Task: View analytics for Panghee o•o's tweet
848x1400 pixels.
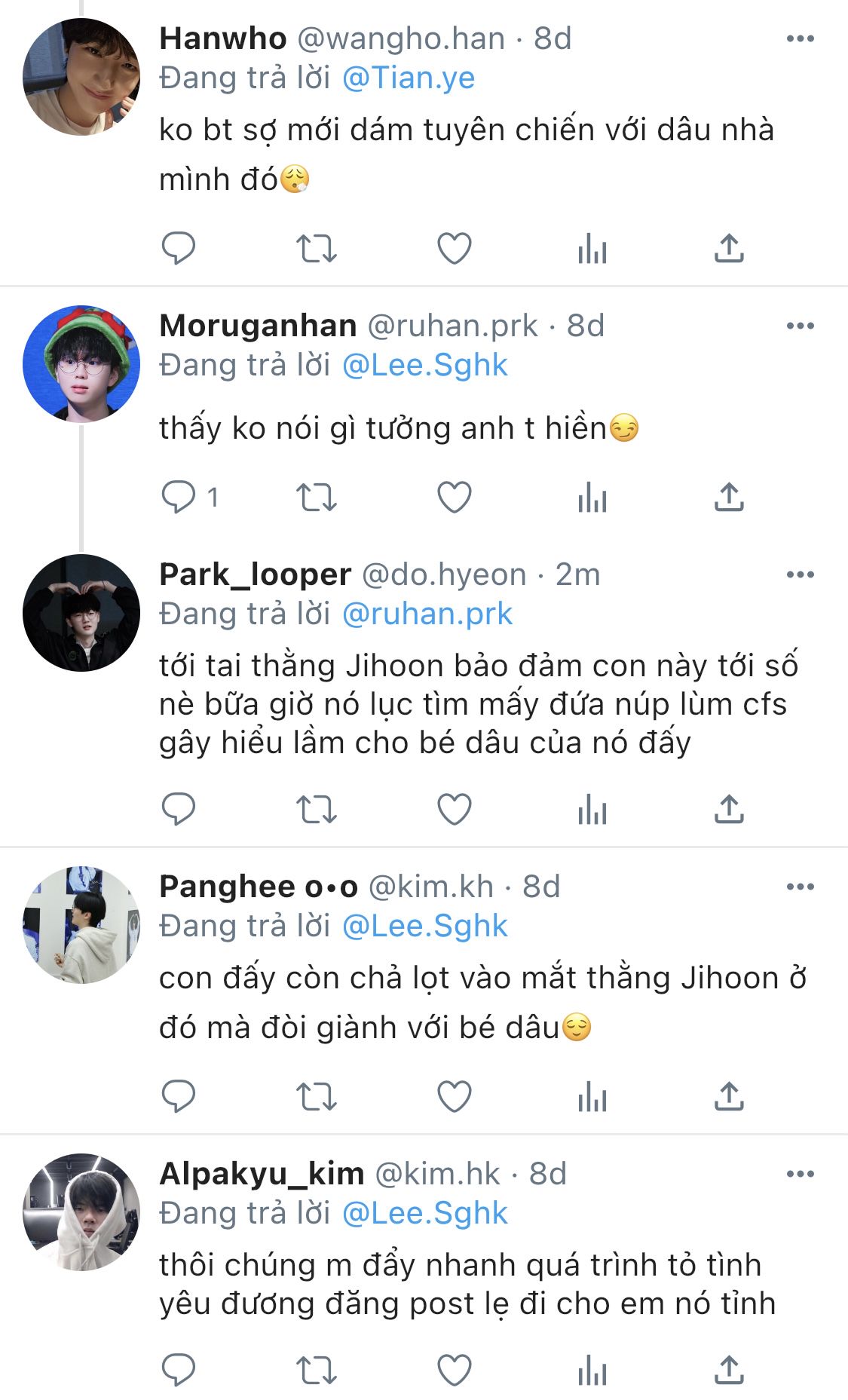Action: pyautogui.click(x=592, y=1097)
